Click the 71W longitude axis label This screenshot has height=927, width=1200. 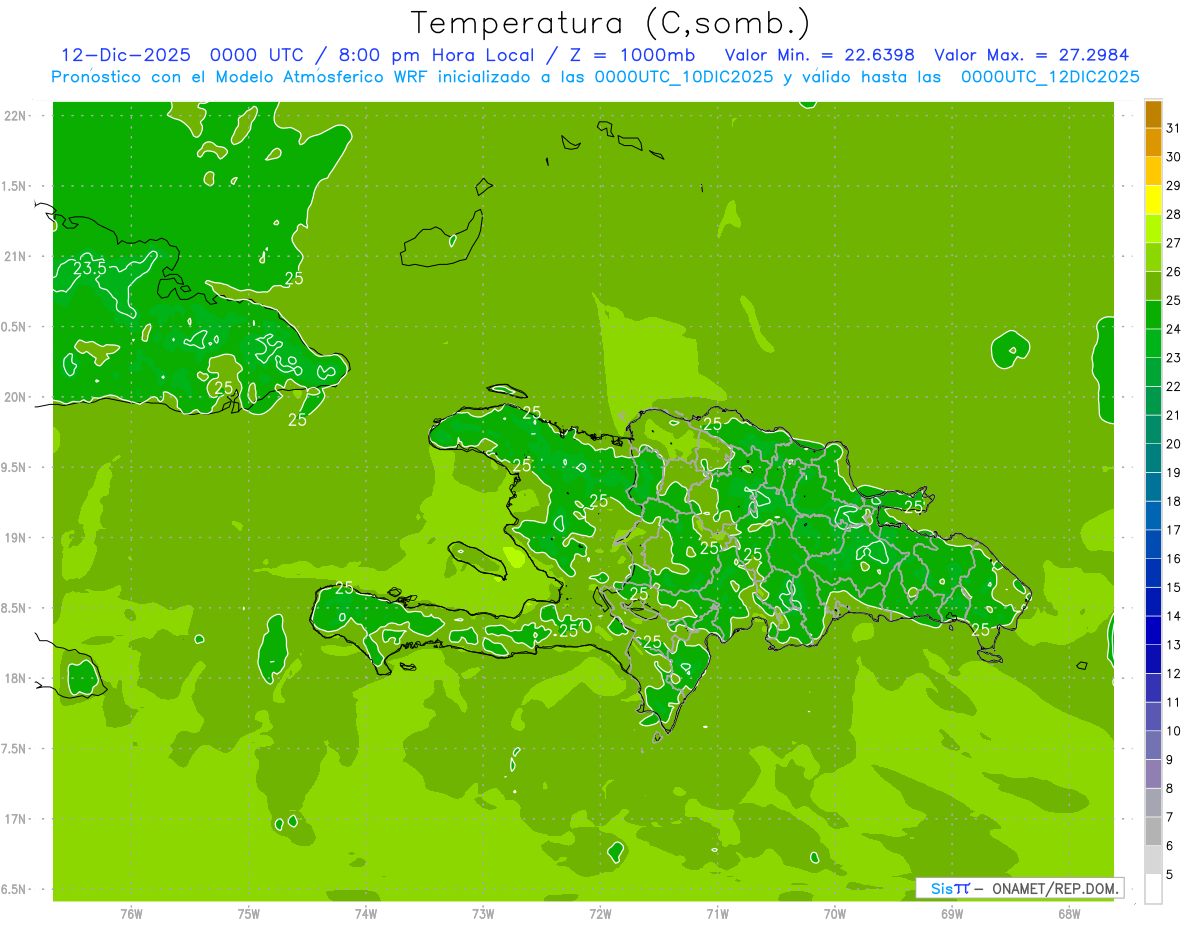click(x=717, y=913)
